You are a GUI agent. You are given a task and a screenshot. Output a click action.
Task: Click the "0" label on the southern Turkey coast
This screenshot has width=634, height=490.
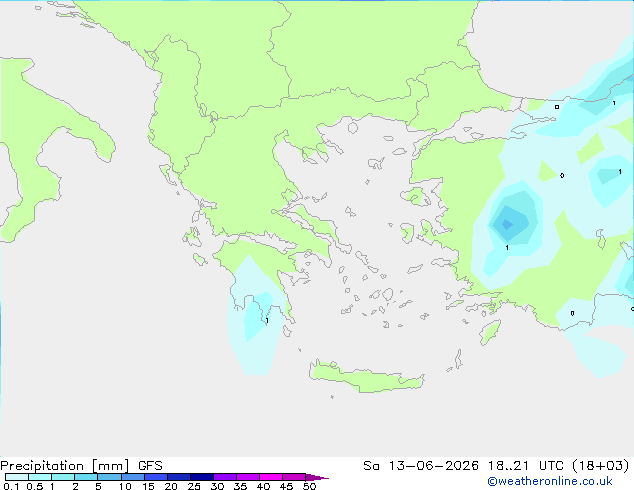572,313
